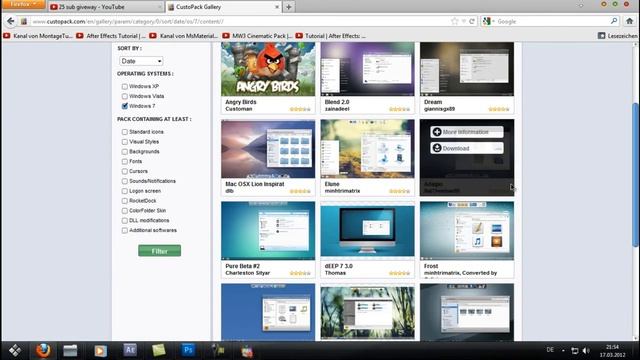The width and height of the screenshot is (640, 360).
Task: Check the Windows XP checkbox
Action: tap(124, 87)
